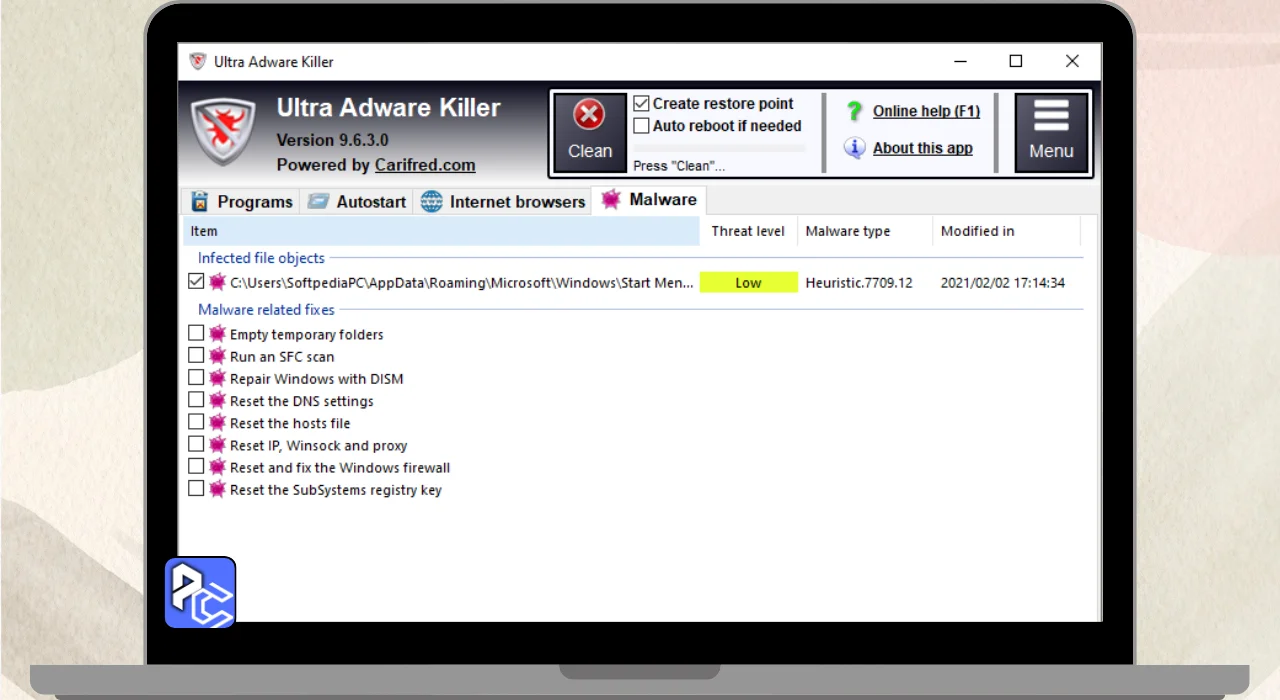The image size is (1280, 700).
Task: Click the Heuristic.7709.12 malware type
Action: point(859,283)
